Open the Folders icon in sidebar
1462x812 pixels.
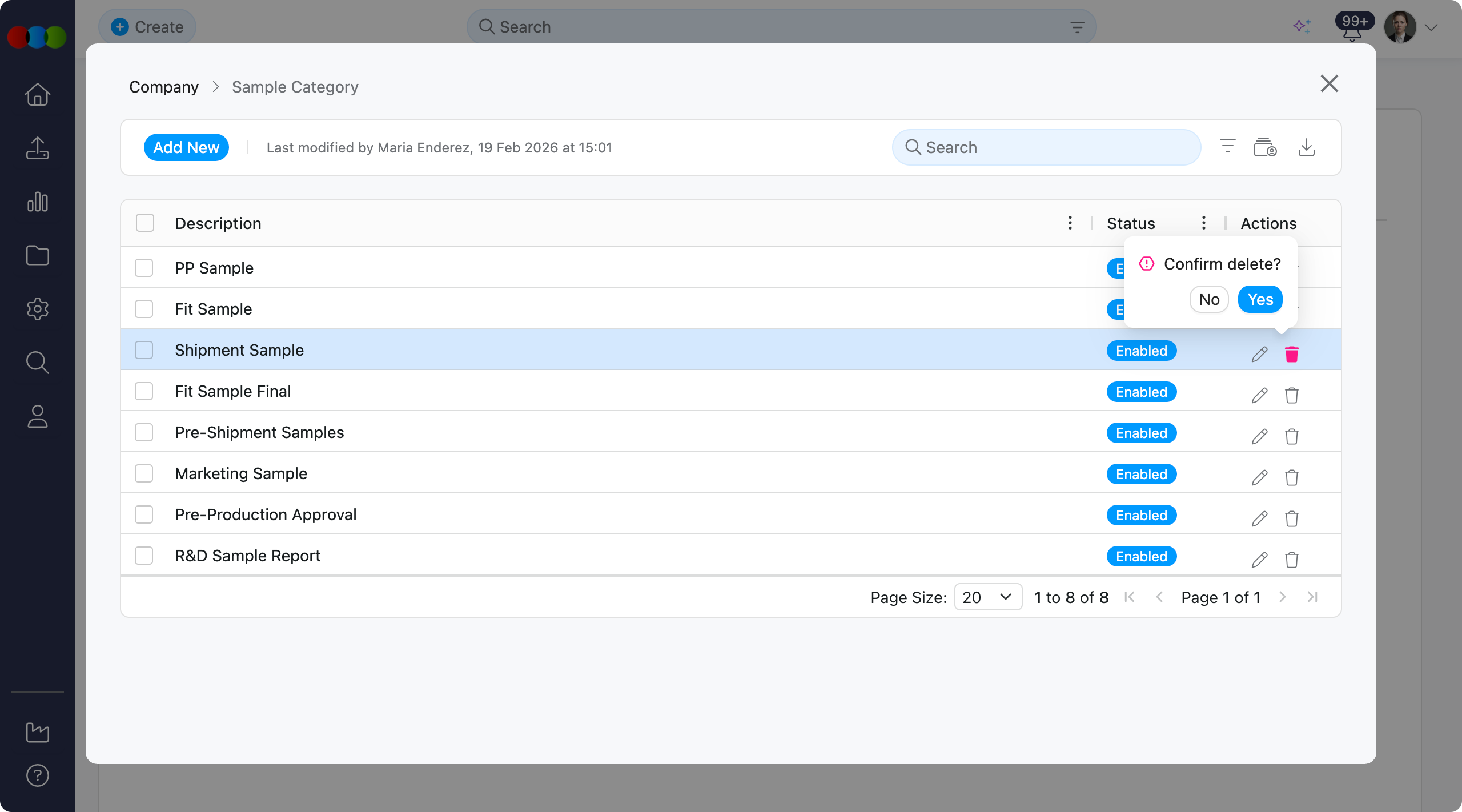(x=37, y=255)
